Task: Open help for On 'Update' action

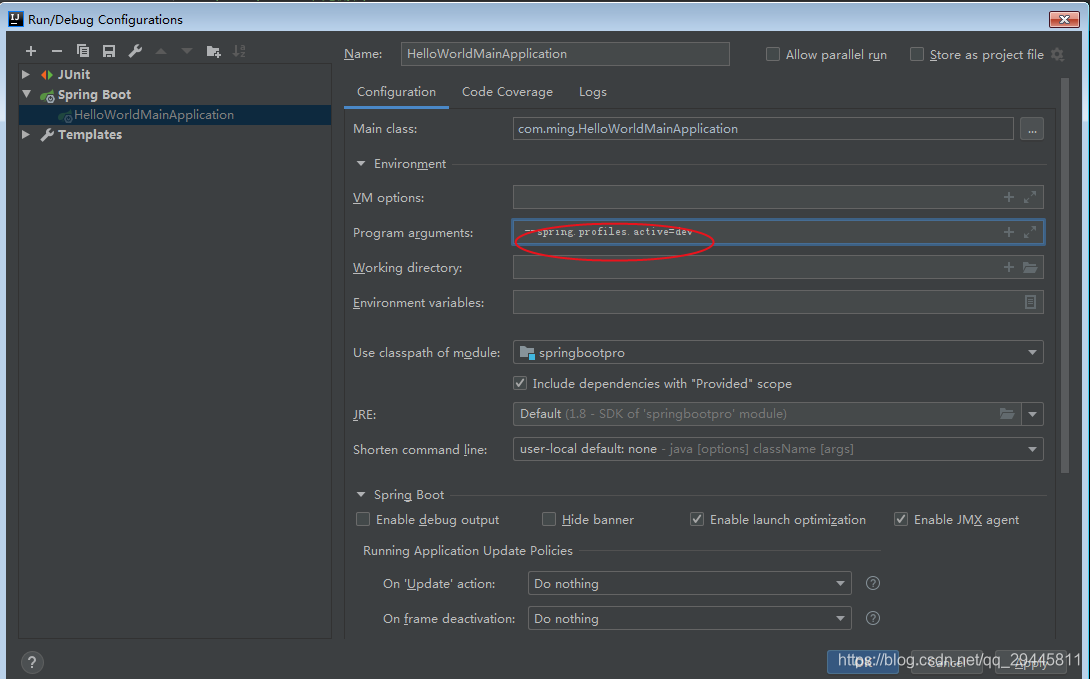Action: [x=873, y=583]
